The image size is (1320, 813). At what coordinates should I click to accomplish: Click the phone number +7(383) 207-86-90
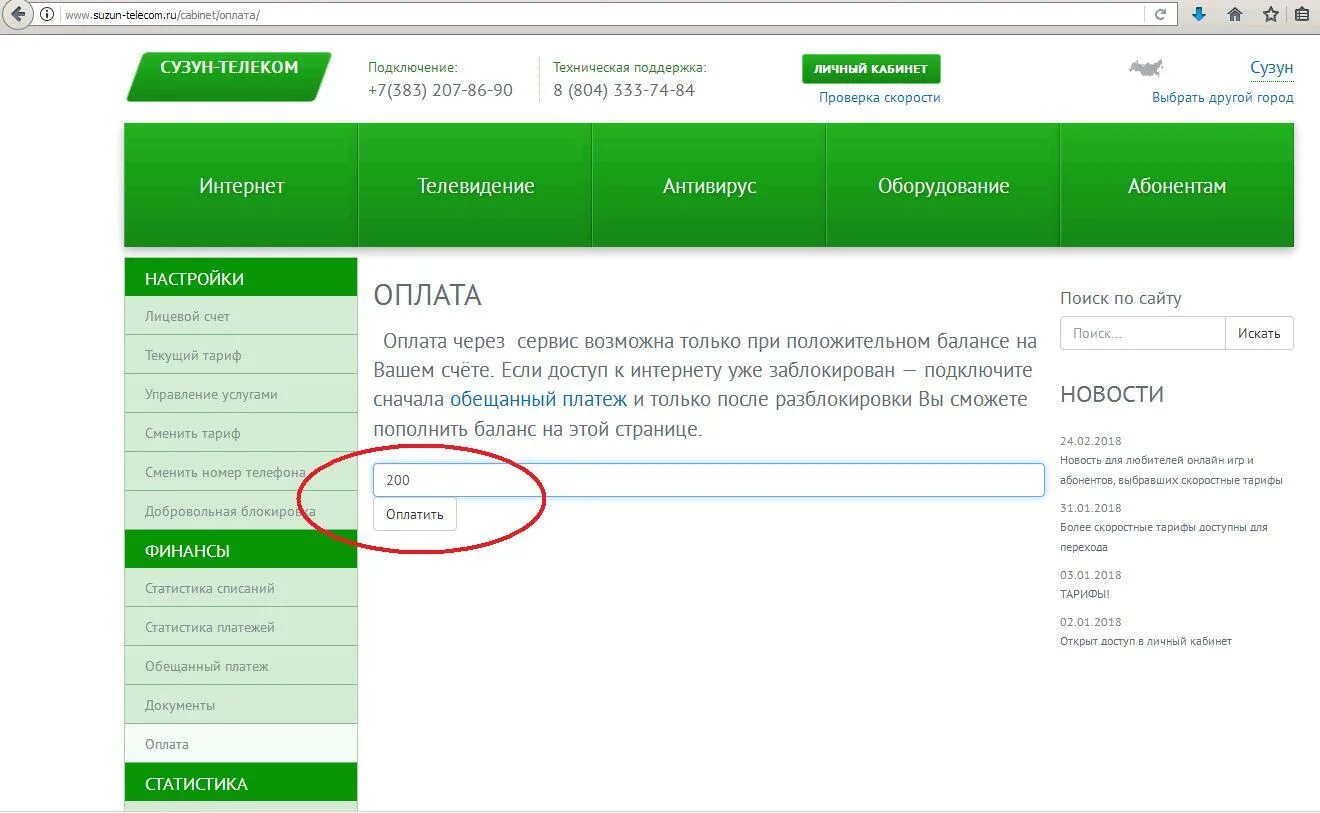click(440, 90)
